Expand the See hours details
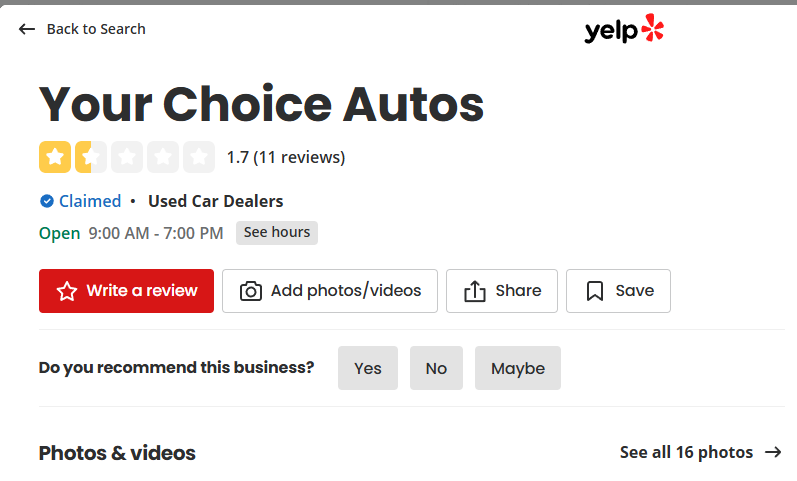Screen dimensions: 797x481 [x=277, y=232]
